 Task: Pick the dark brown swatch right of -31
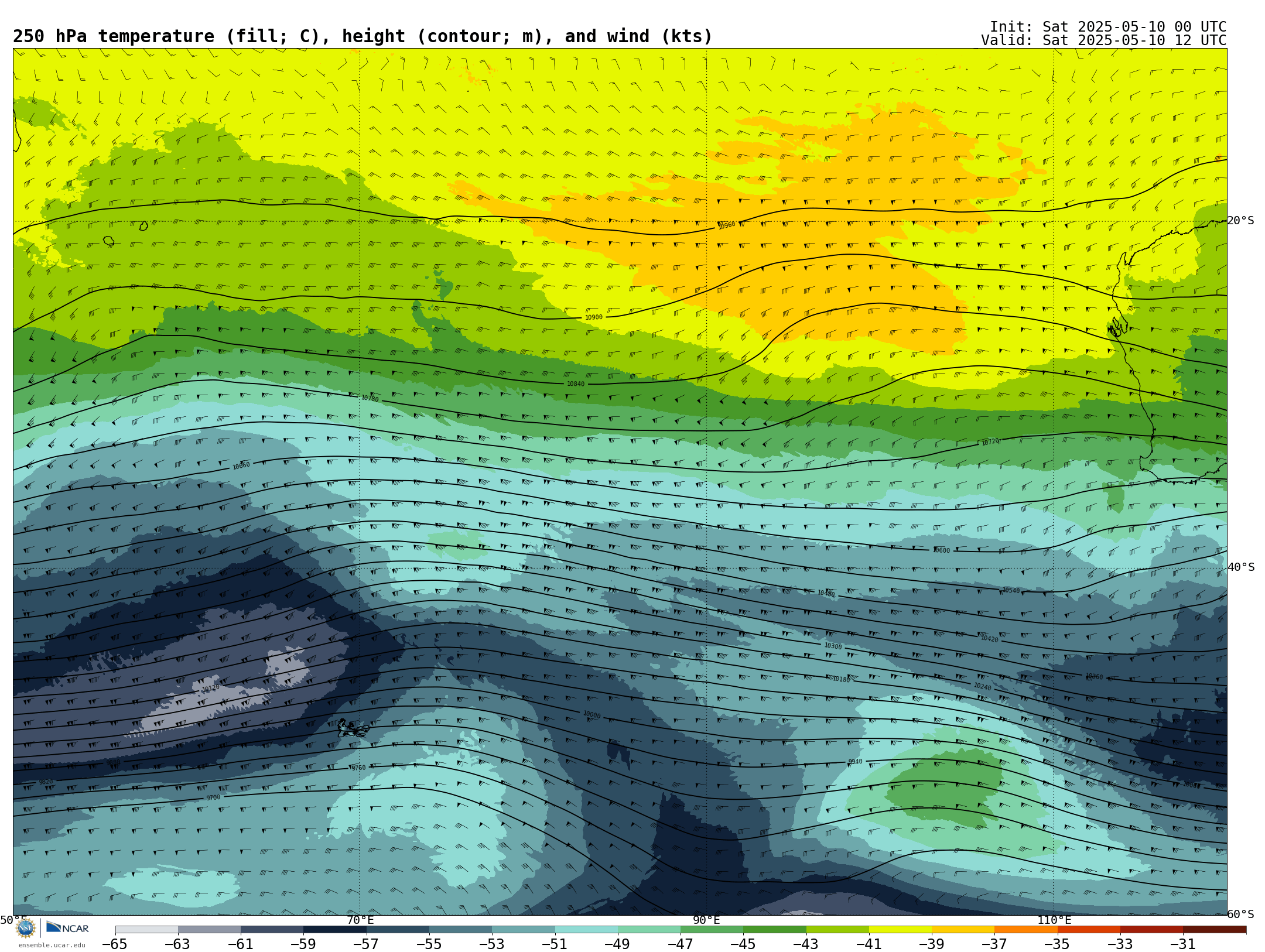click(x=1215, y=929)
